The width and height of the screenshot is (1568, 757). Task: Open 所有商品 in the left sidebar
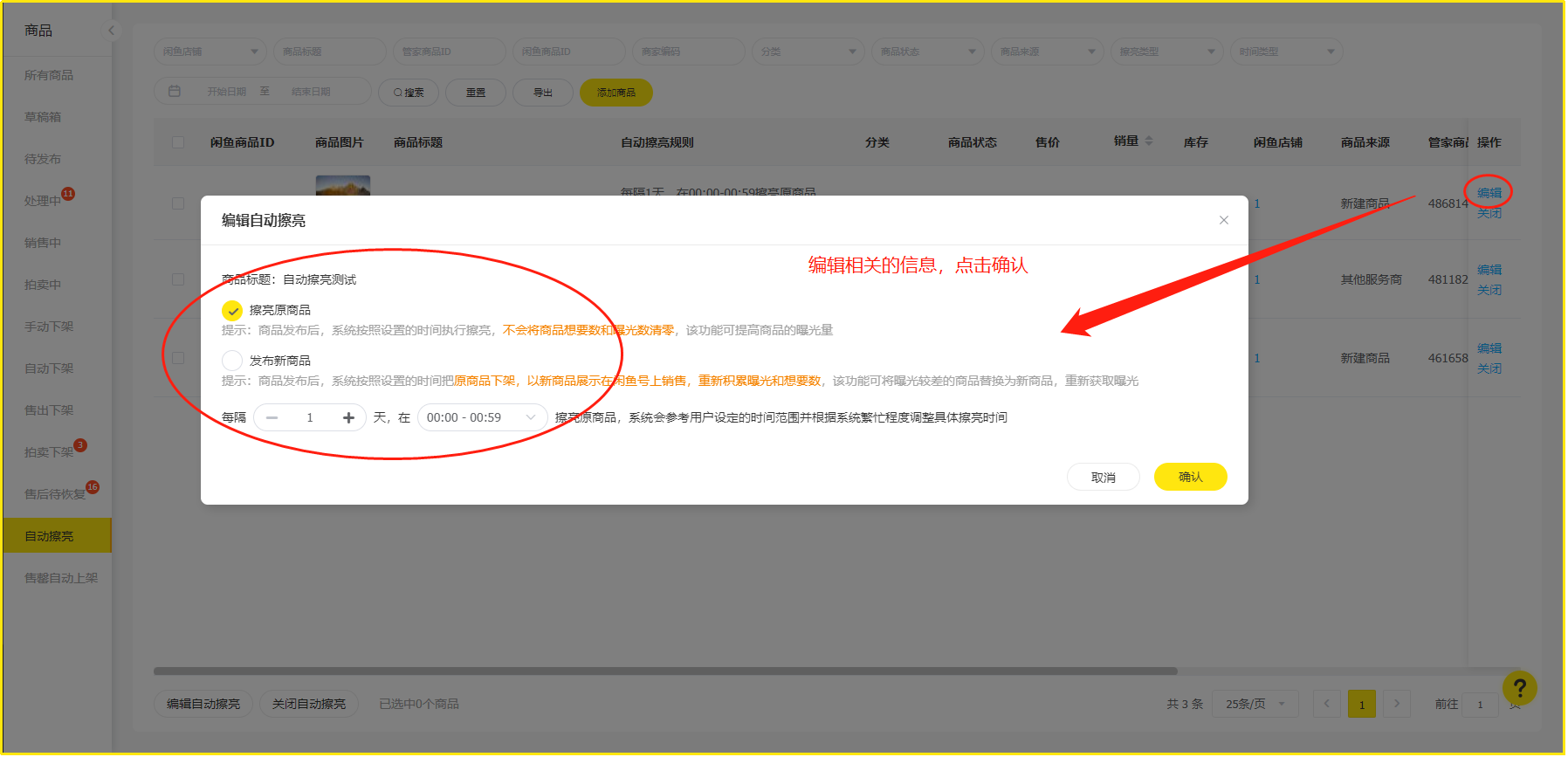point(49,75)
